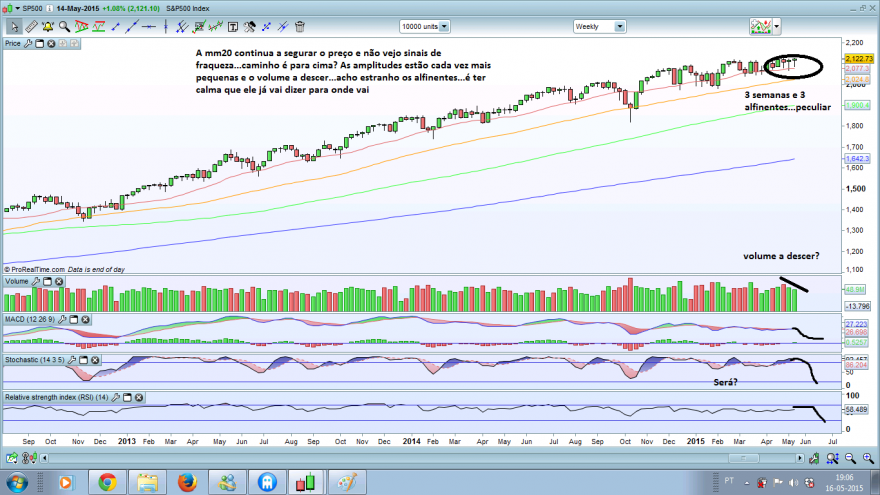The width and height of the screenshot is (880, 495).
Task: Open Google Chrome from the taskbar
Action: point(107,483)
